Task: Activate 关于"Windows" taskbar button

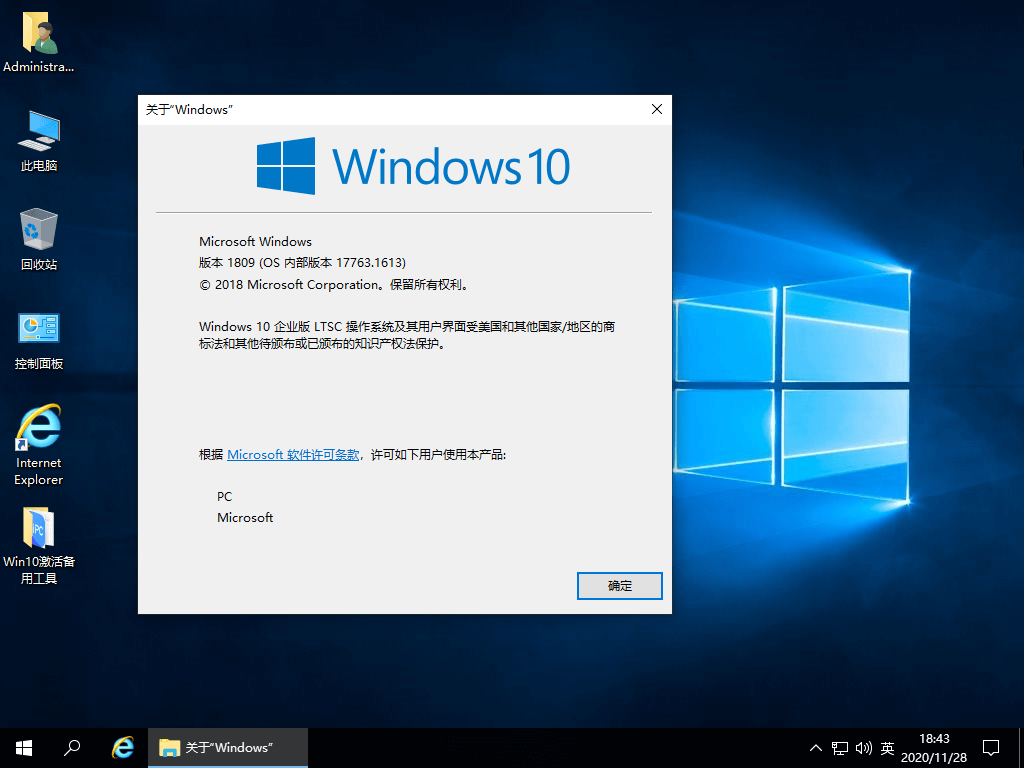Action: [228, 748]
